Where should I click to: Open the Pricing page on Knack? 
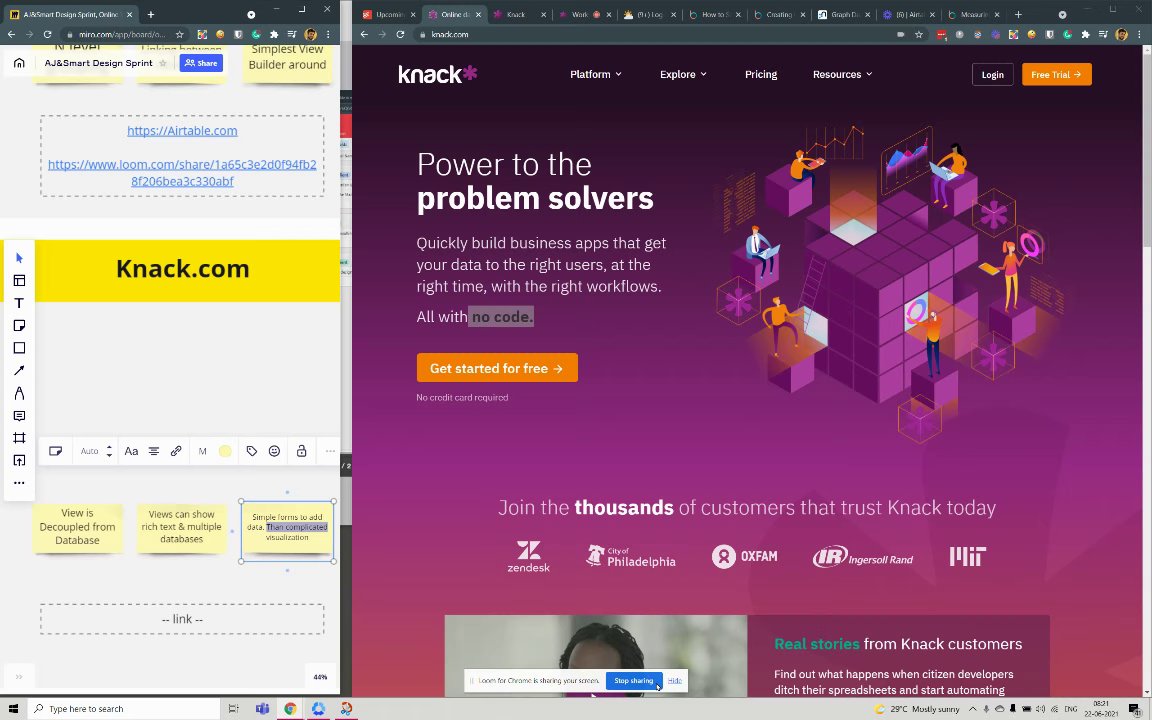click(x=761, y=74)
